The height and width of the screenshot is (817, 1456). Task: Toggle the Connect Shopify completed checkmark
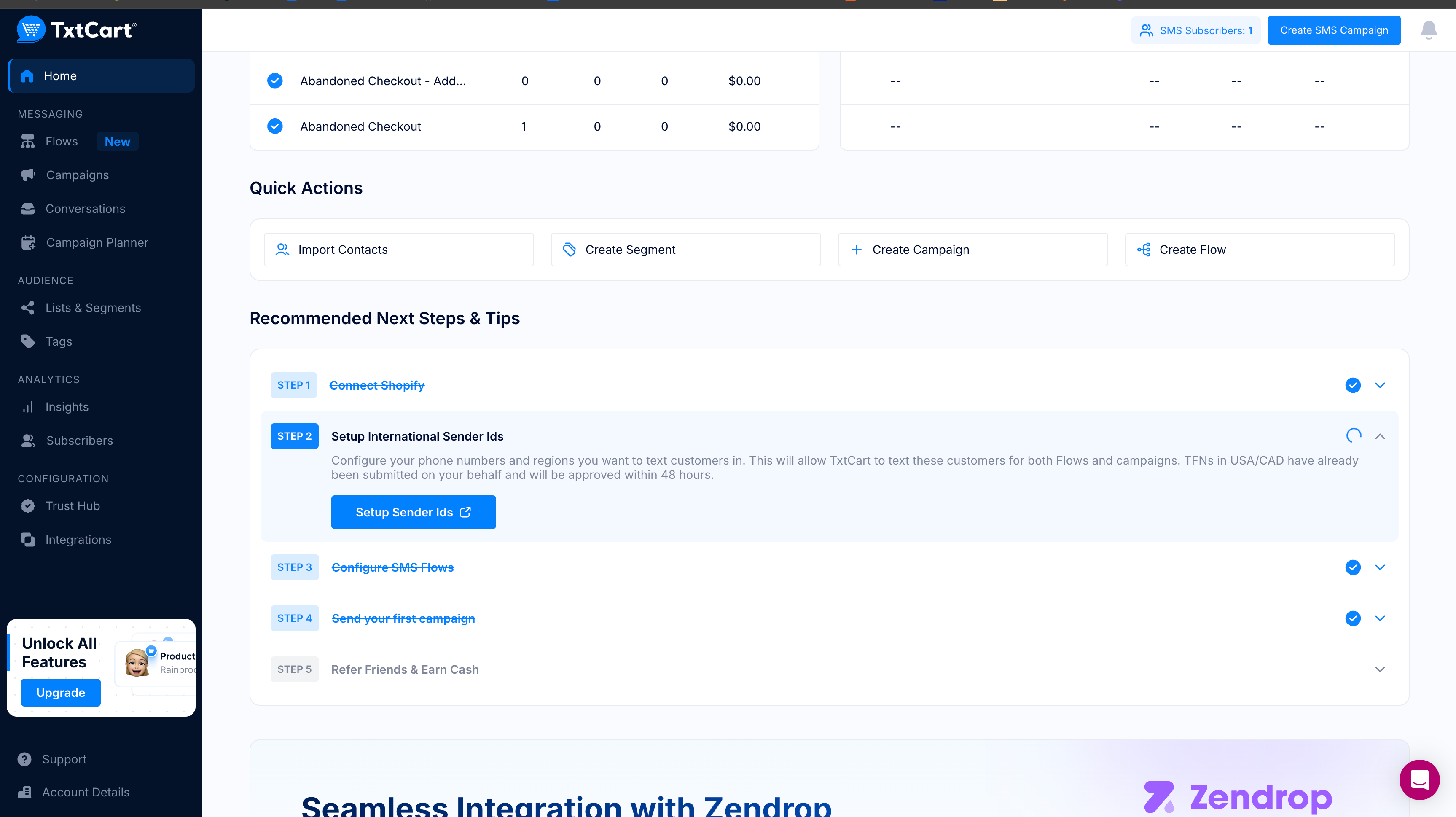click(1353, 385)
